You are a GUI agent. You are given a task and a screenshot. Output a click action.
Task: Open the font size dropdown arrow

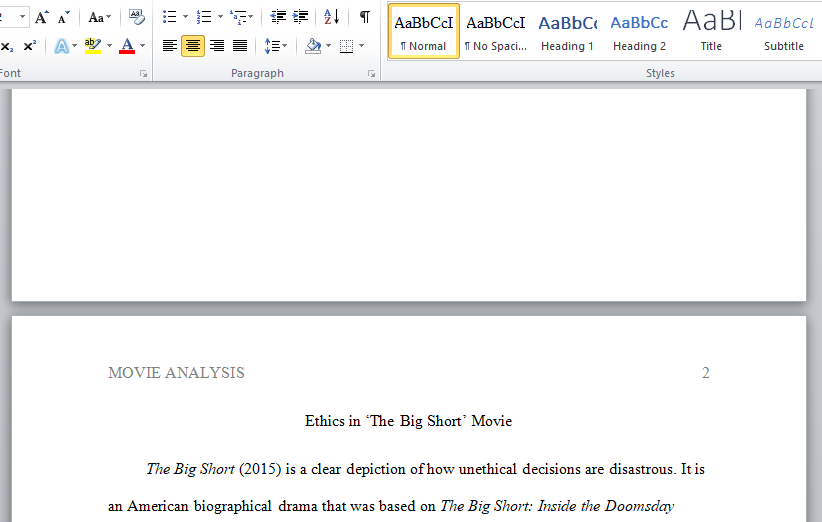point(22,17)
